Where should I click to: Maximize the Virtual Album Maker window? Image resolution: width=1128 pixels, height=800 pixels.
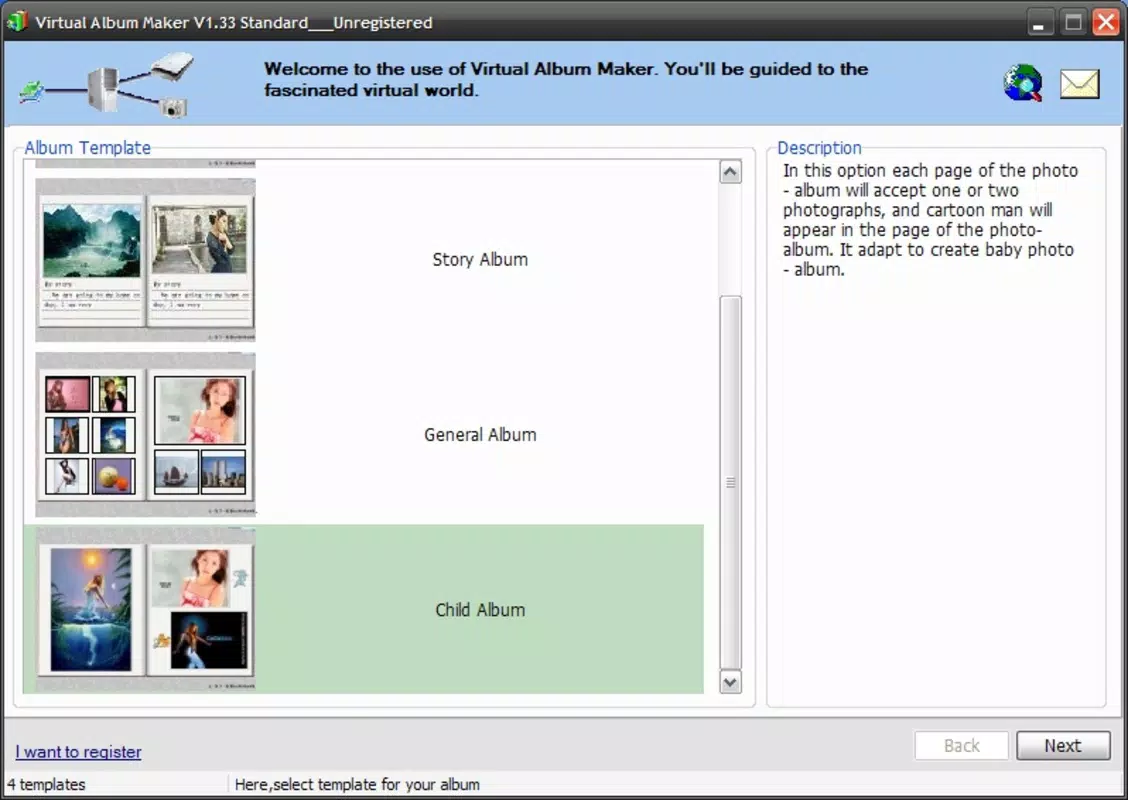(x=1073, y=22)
